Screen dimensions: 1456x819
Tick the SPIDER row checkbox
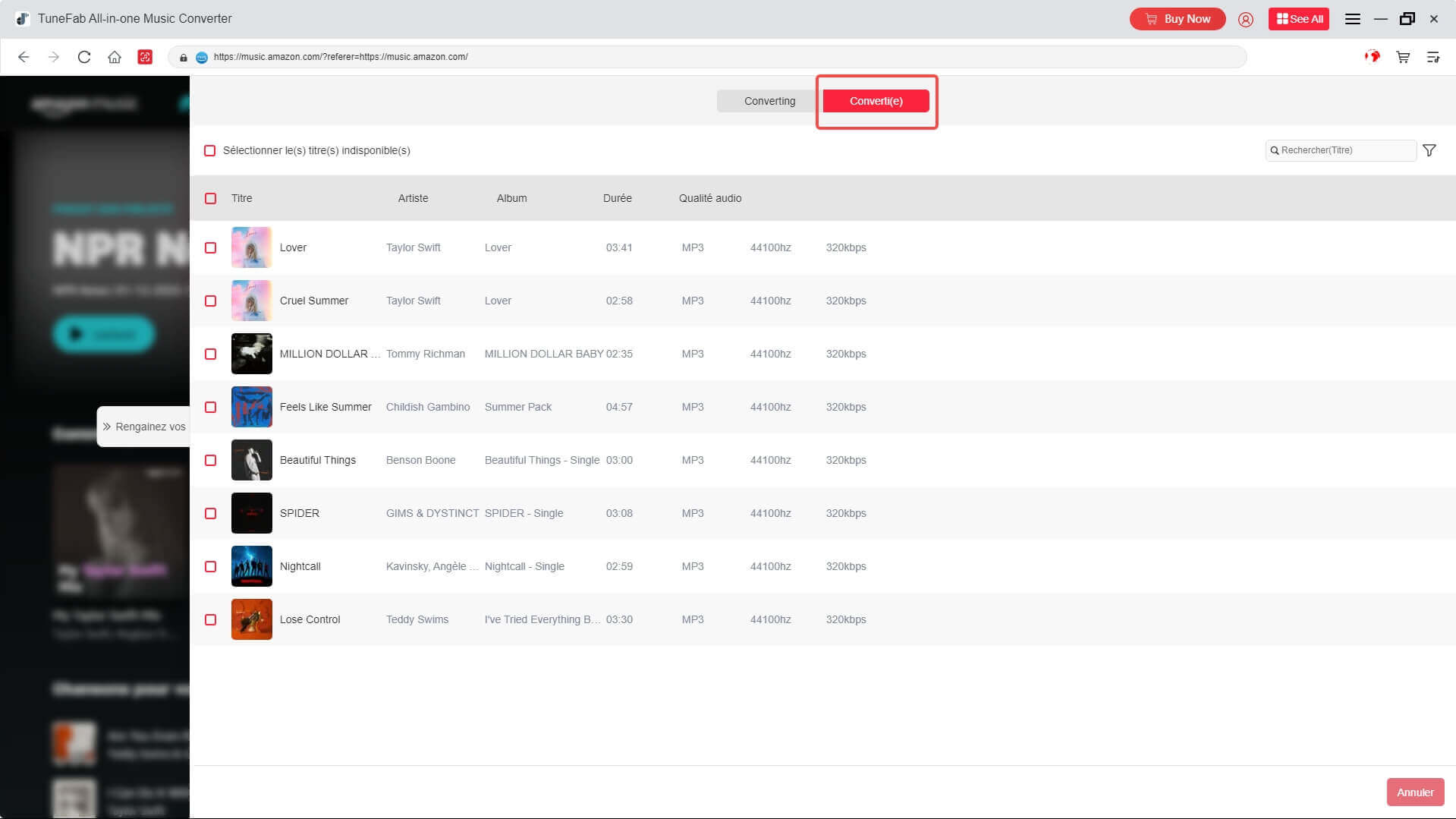coord(211,513)
